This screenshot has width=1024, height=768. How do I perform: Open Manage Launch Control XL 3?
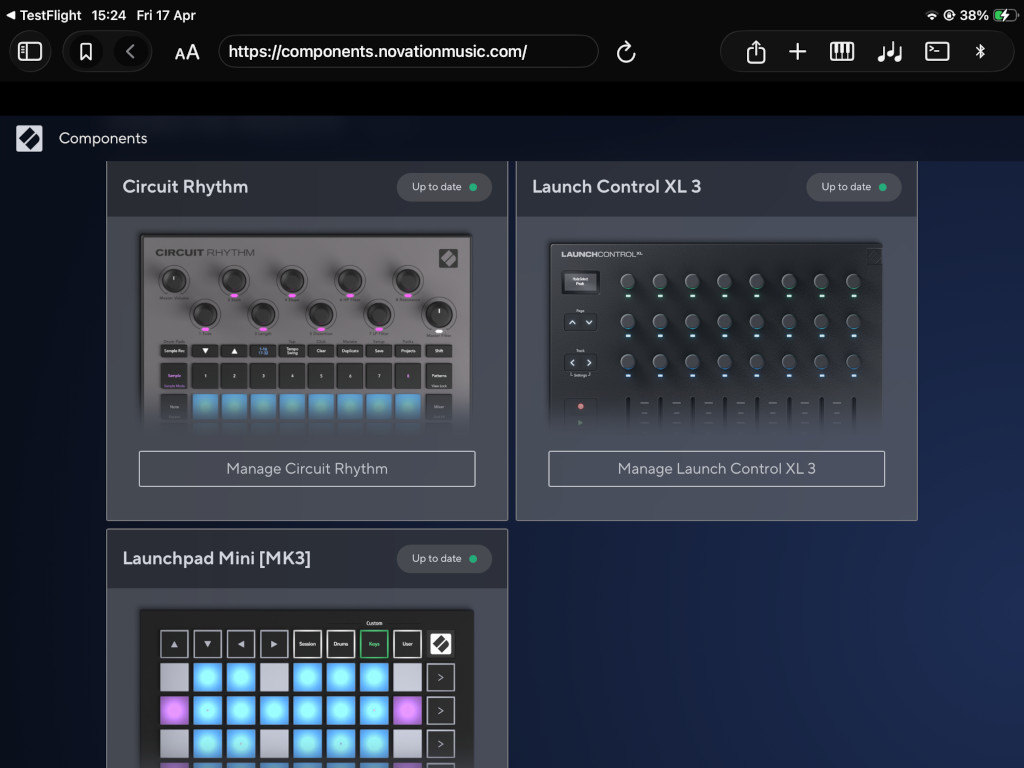(x=716, y=469)
